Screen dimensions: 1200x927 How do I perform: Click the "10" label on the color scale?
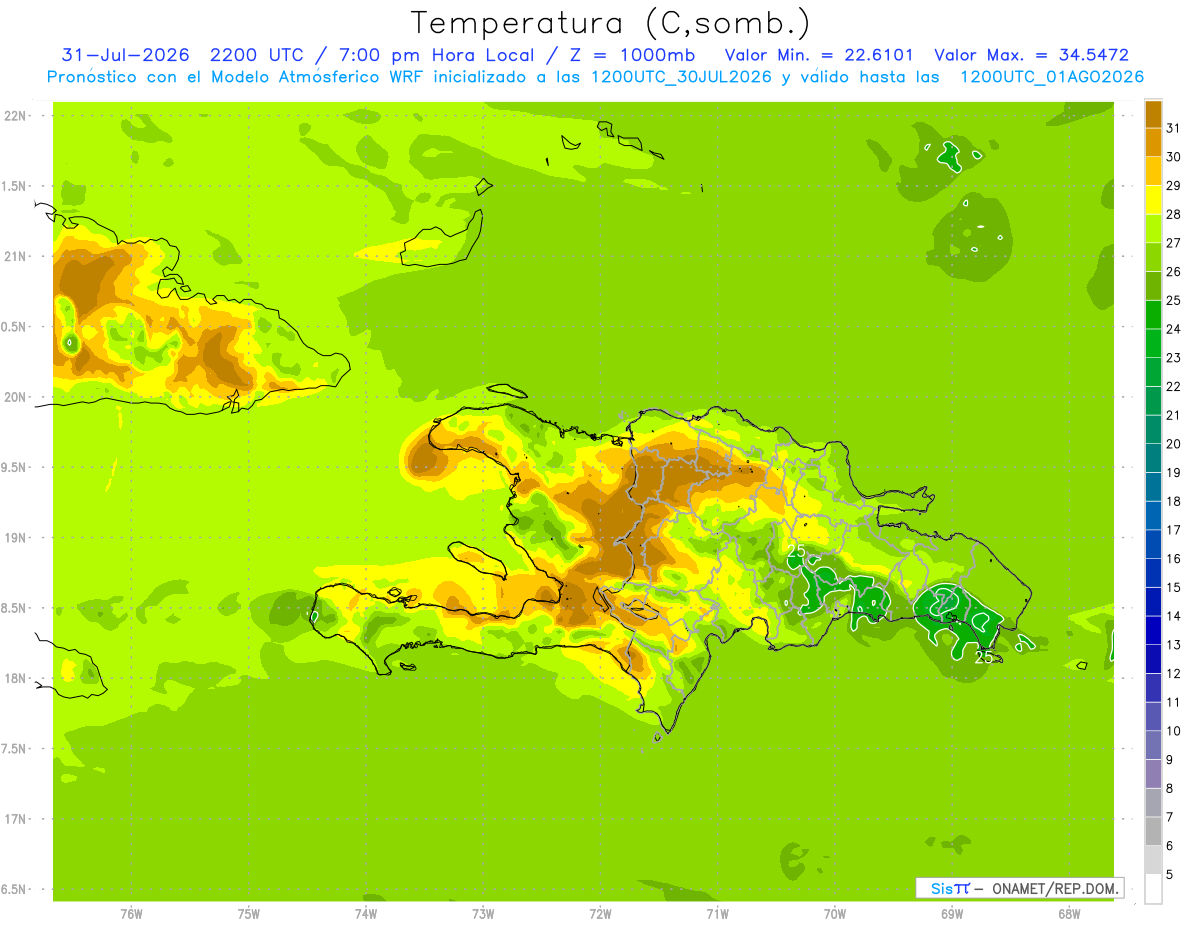coord(1174,732)
